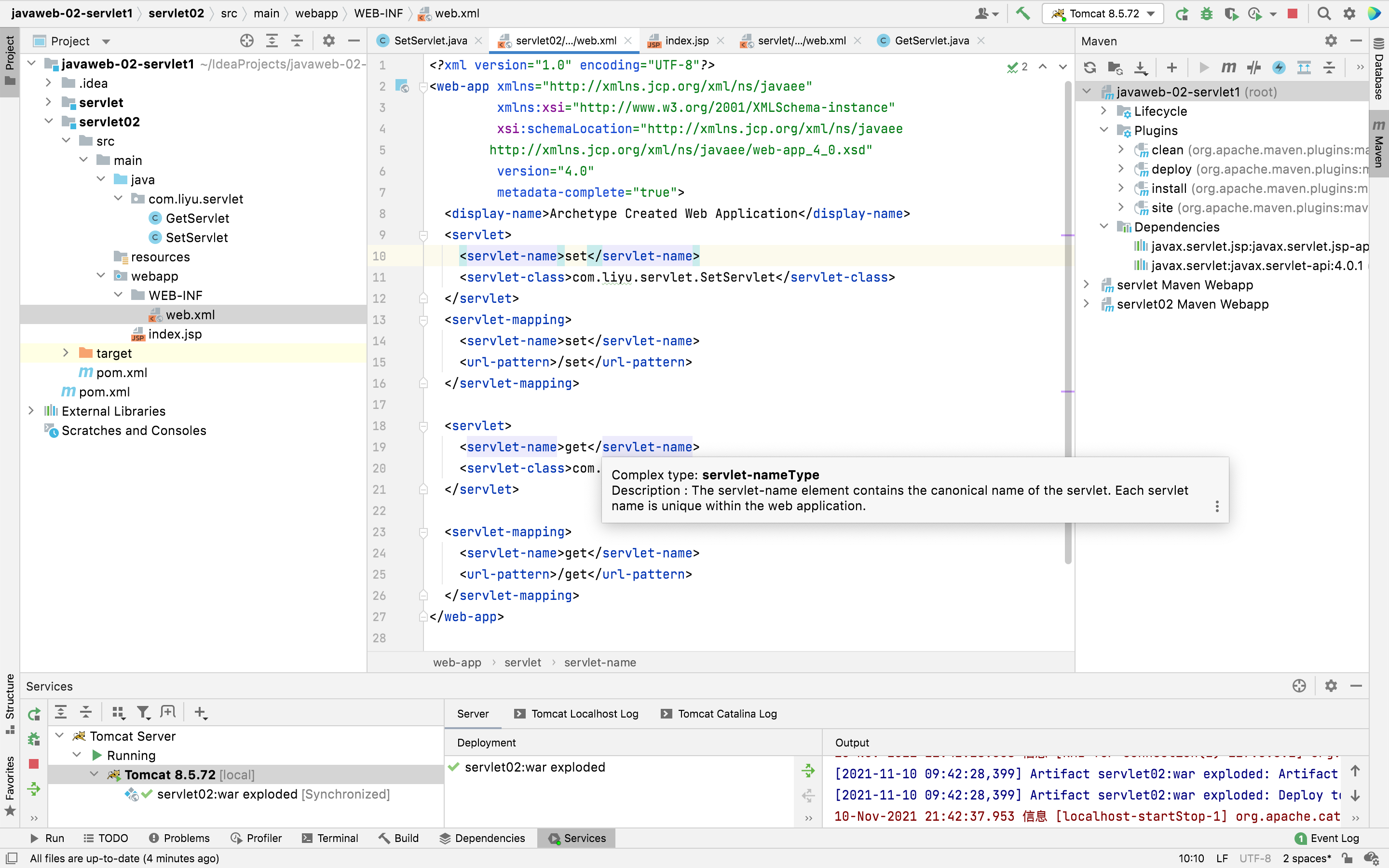This screenshot has width=1389, height=868.
Task: Click Execute Maven Goal 'm' icon
Action: [1228, 68]
